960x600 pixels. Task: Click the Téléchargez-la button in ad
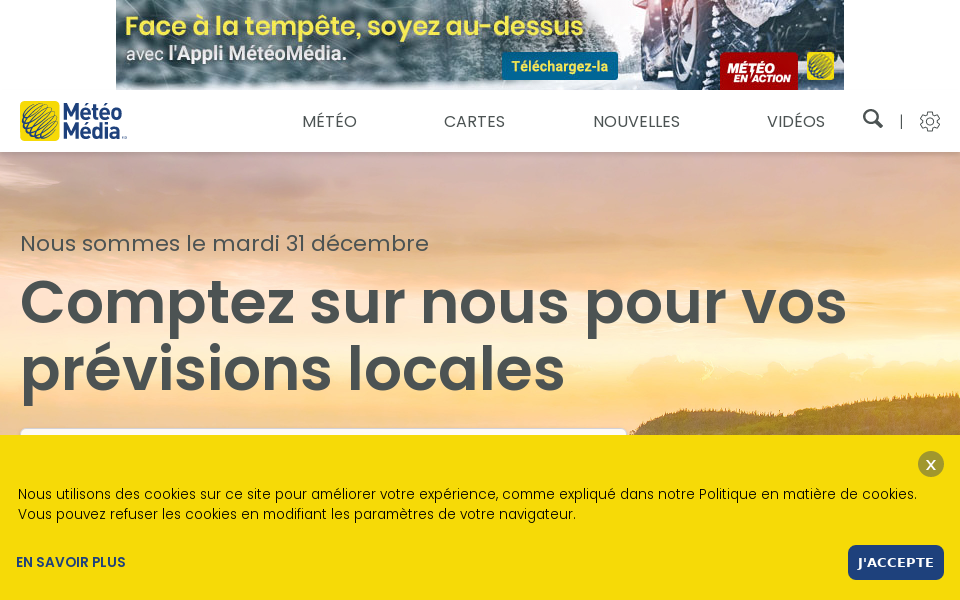(x=560, y=66)
